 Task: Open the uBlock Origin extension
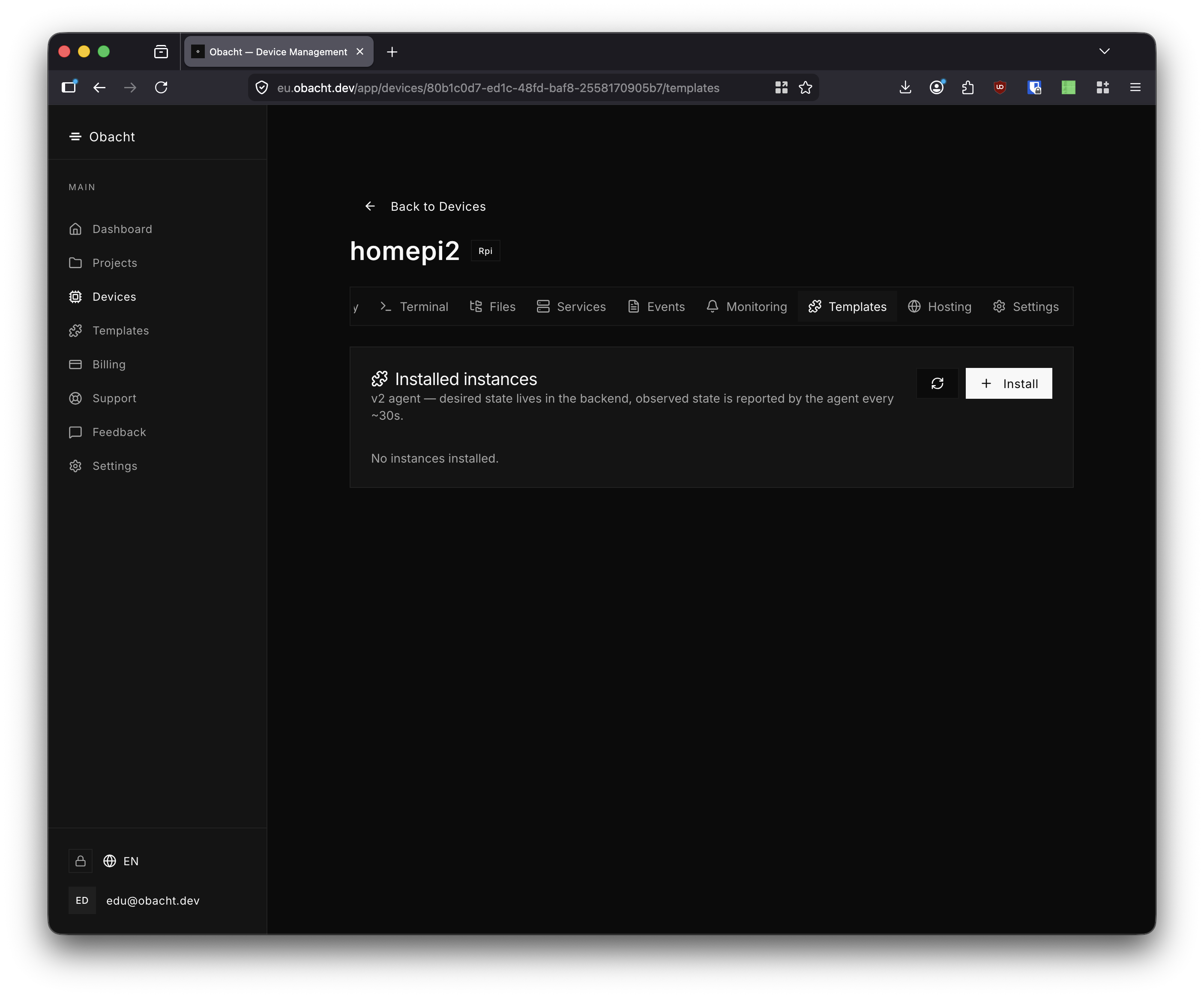point(1000,87)
